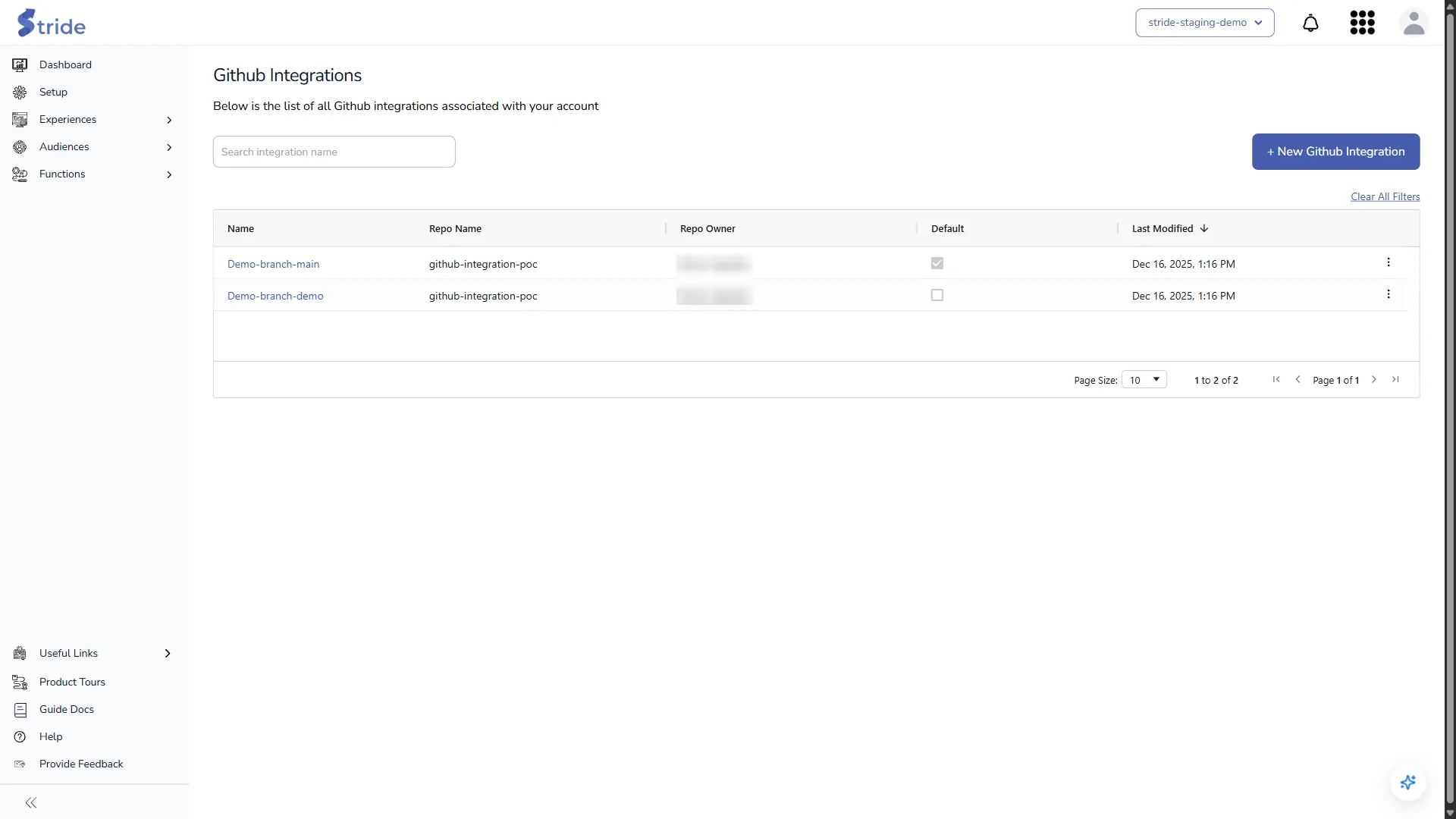Open the AI assistant sparkle button
1456x819 pixels.
[x=1408, y=783]
